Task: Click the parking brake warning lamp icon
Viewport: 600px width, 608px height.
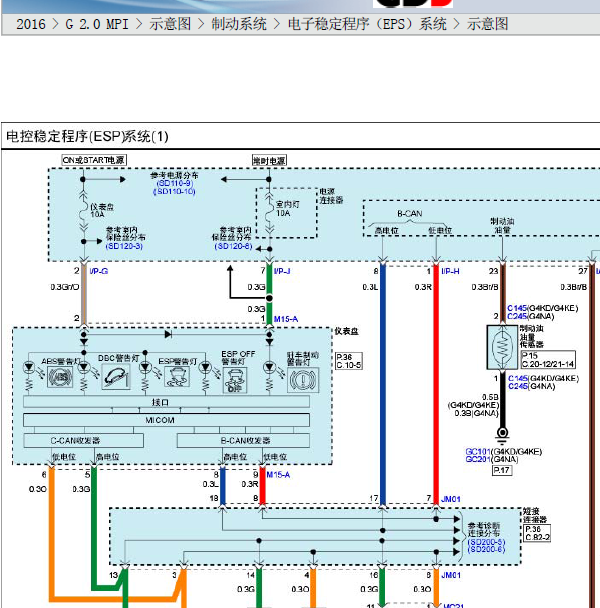Action: click(303, 380)
